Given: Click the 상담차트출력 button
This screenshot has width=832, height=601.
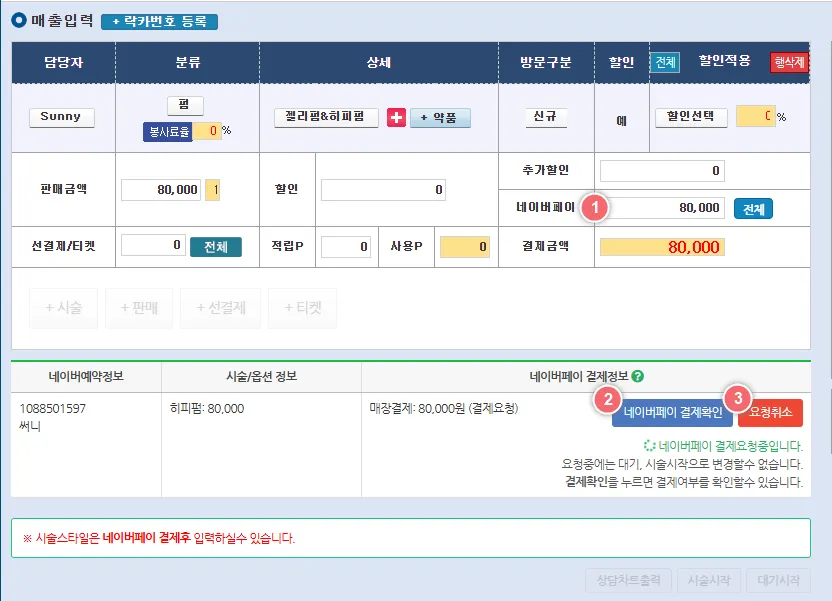Looking at the screenshot, I should click(629, 580).
